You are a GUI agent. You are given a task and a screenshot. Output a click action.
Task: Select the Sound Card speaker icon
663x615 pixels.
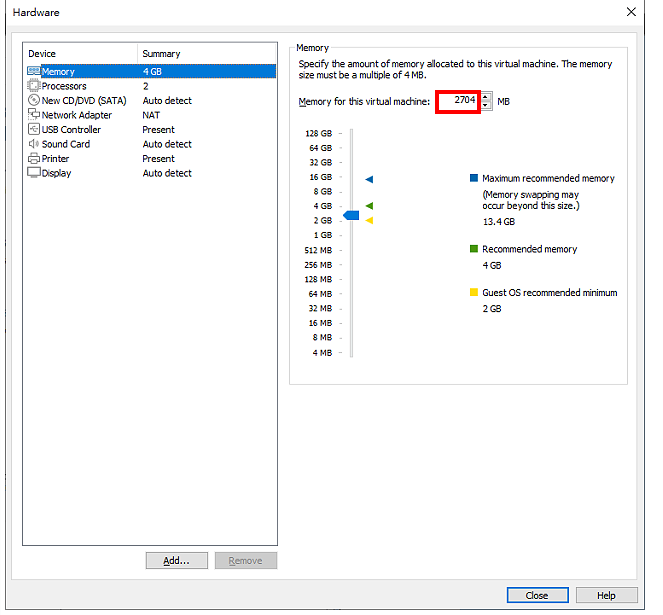click(x=33, y=144)
